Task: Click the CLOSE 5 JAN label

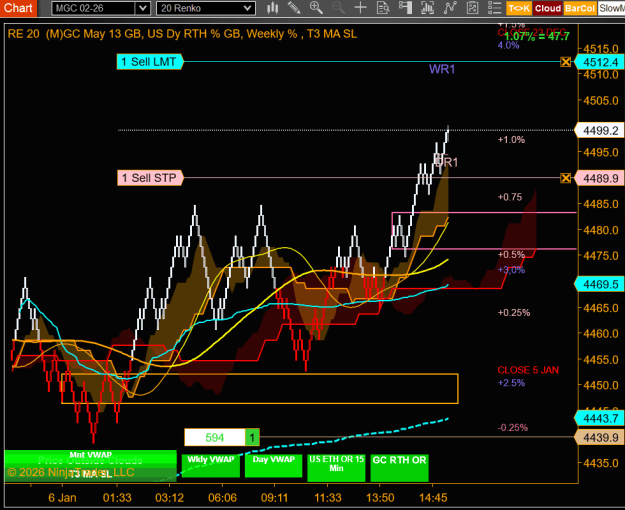Action: point(528,370)
